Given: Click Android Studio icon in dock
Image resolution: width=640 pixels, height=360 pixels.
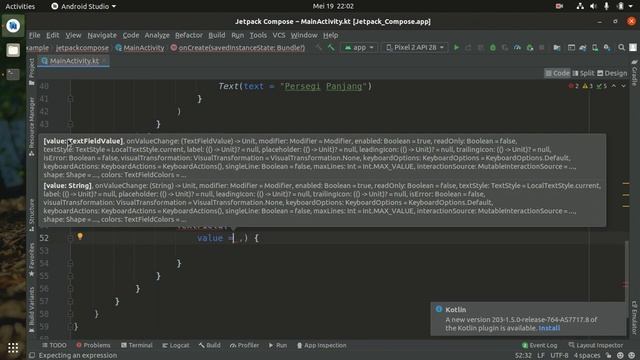Looking at the screenshot, I should click(13, 26).
